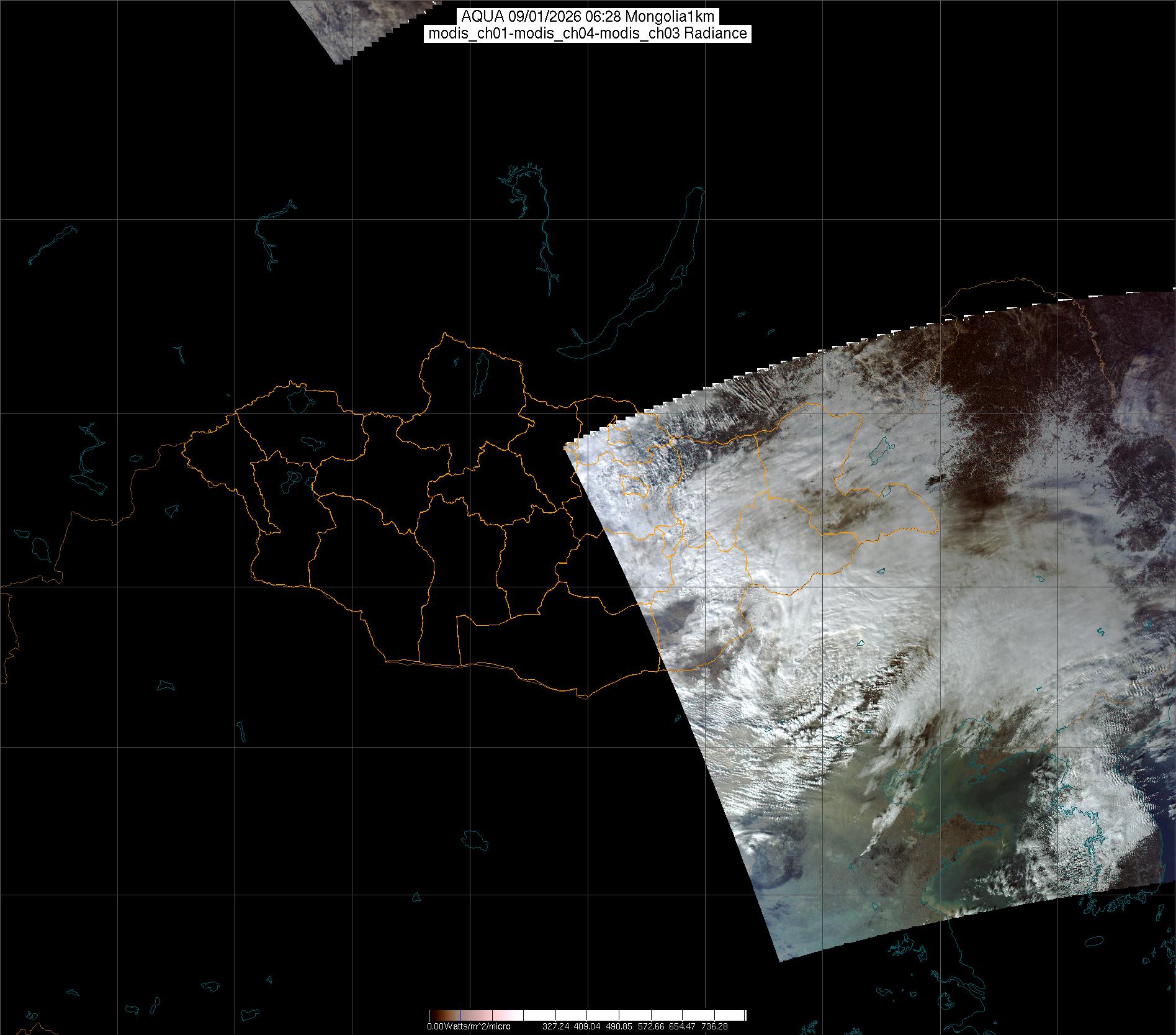Click the southernmost tip of Mongolia's border
The height and width of the screenshot is (1035, 1176).
[585, 697]
